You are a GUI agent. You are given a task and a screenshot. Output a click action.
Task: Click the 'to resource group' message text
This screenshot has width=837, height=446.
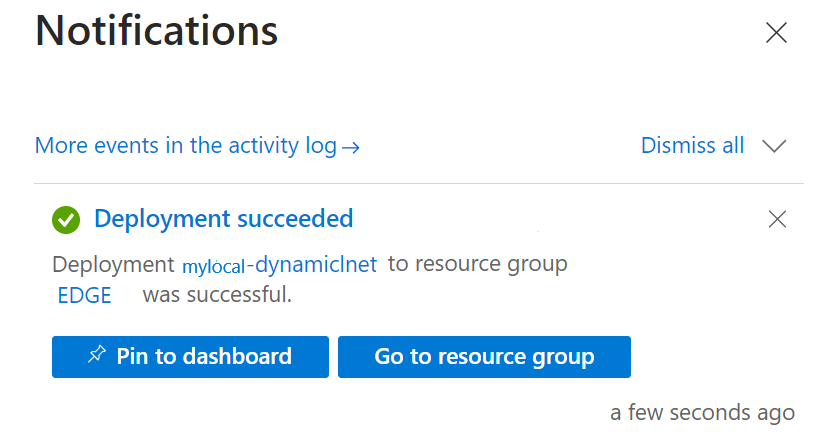pos(477,265)
